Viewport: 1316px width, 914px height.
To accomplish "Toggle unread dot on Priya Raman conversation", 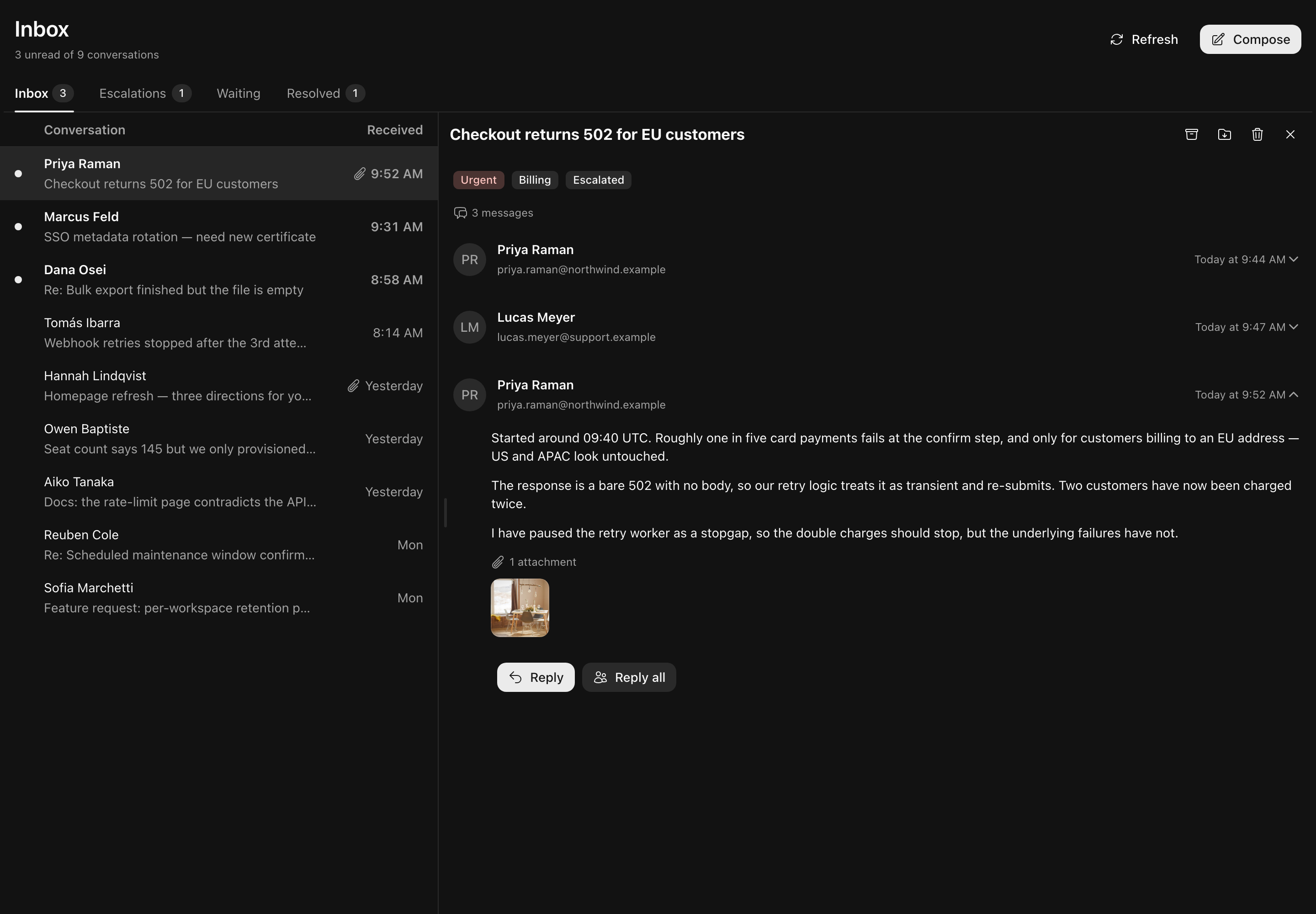I will [x=18, y=174].
